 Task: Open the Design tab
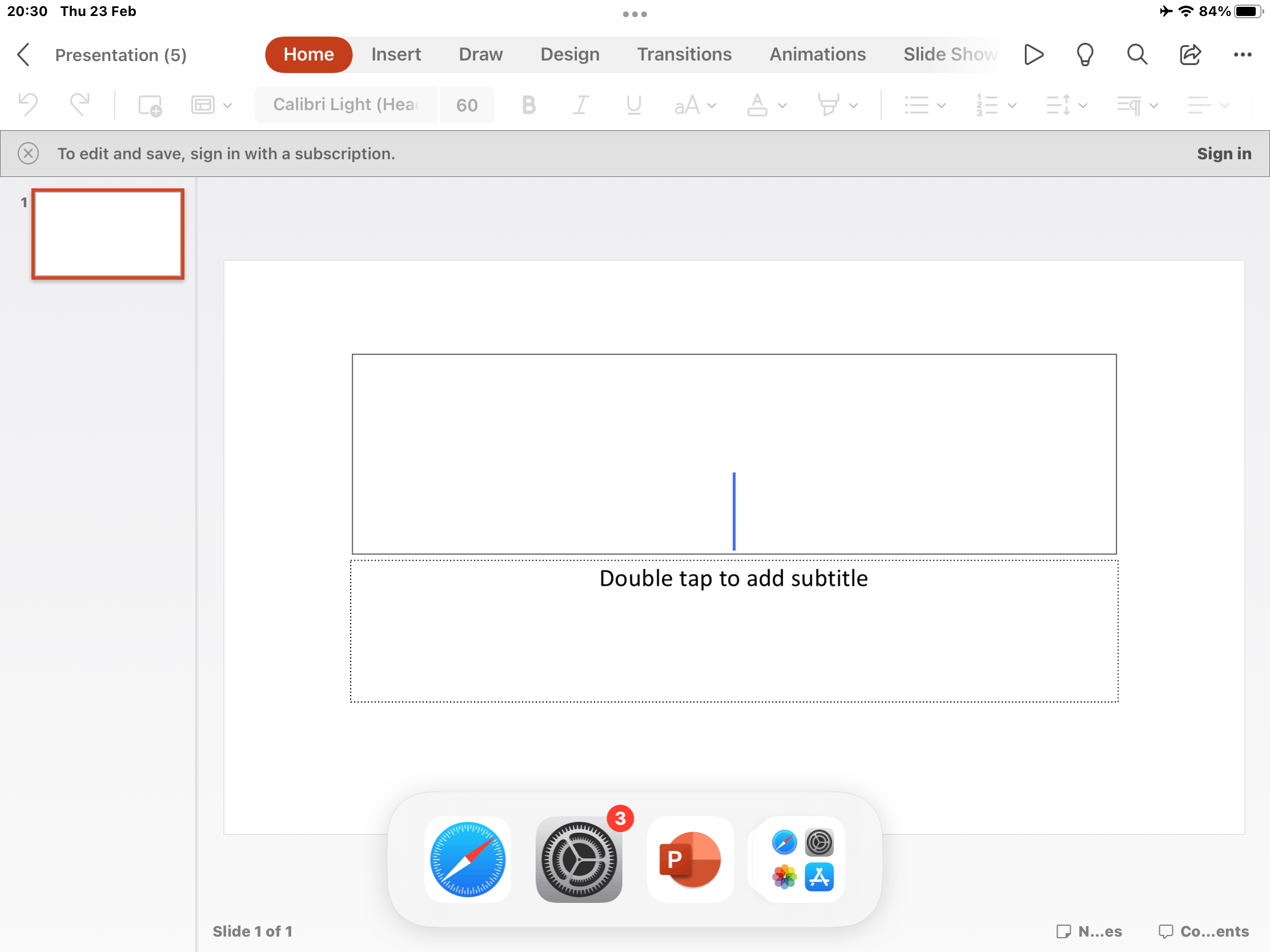[569, 55]
